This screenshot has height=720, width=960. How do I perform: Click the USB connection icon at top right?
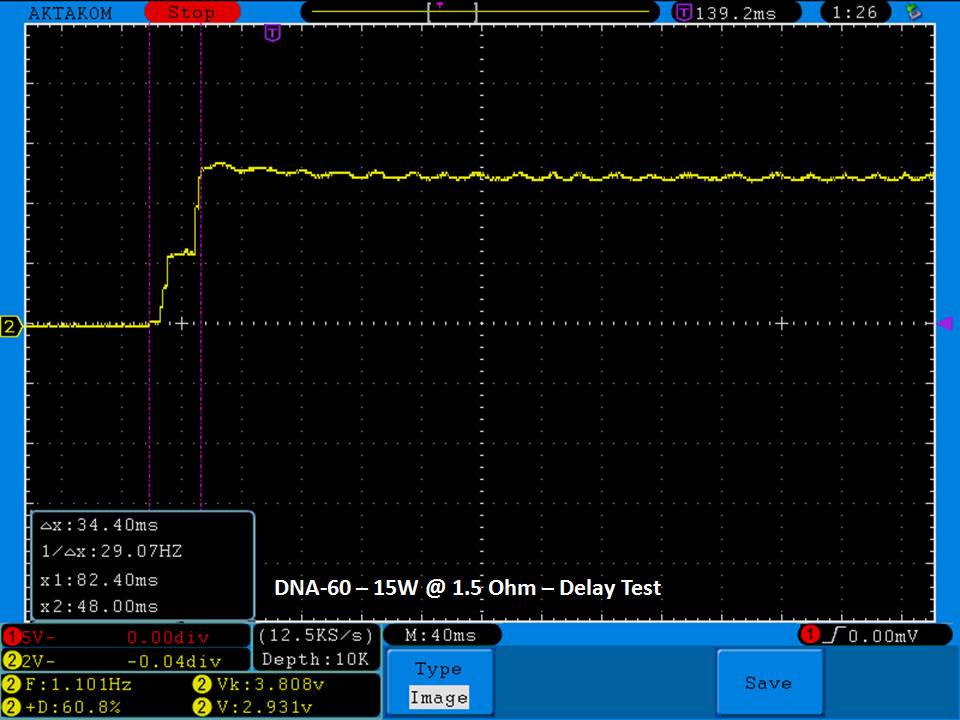tap(912, 12)
